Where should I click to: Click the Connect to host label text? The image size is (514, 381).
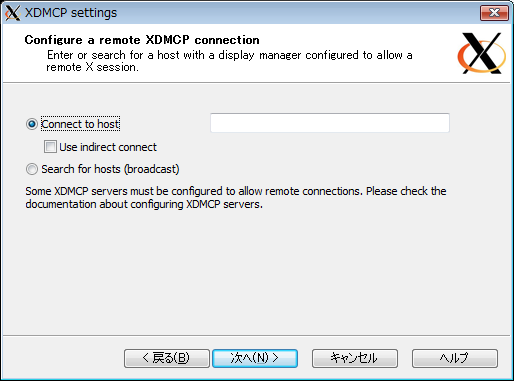tap(80, 124)
